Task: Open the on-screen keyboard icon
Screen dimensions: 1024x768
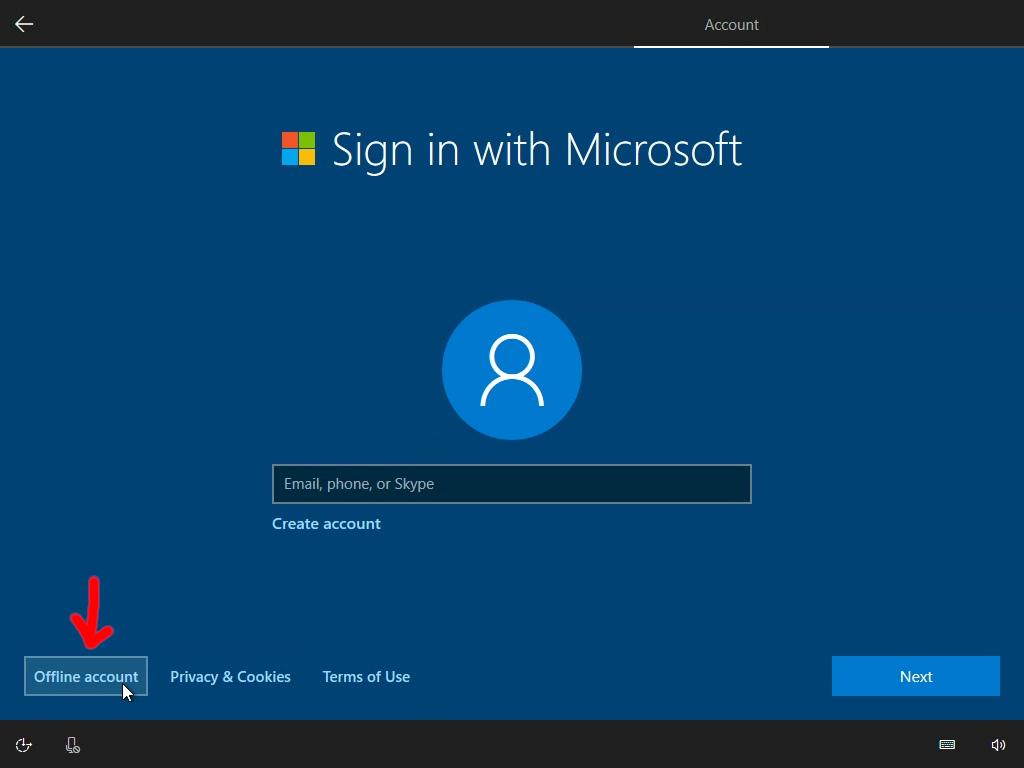Action: 947,745
